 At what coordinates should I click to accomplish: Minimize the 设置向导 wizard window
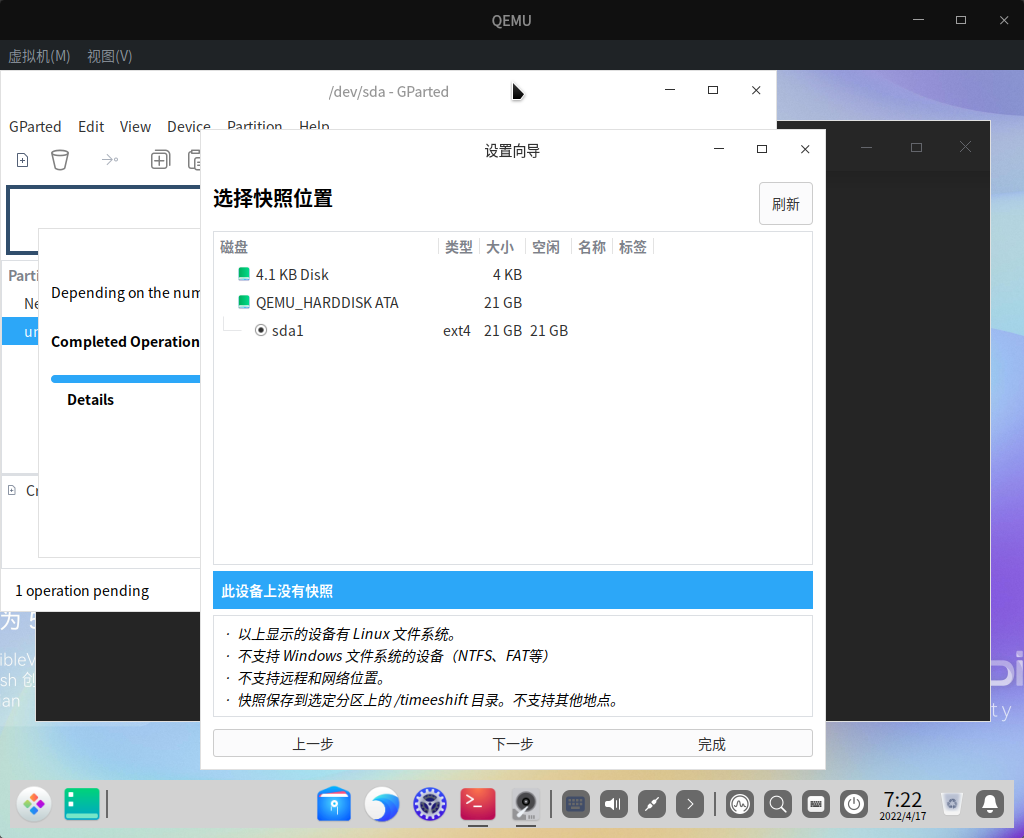tap(719, 149)
